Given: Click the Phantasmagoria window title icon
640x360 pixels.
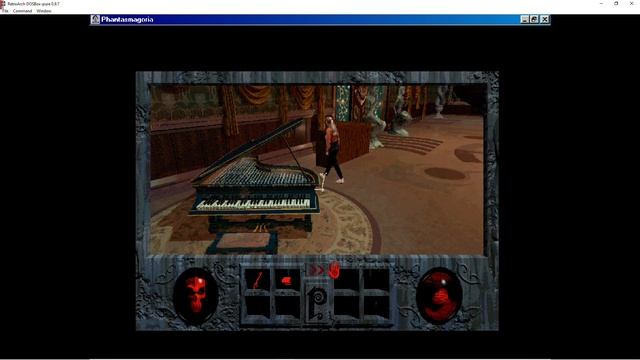Looking at the screenshot, I should tap(96, 20).
